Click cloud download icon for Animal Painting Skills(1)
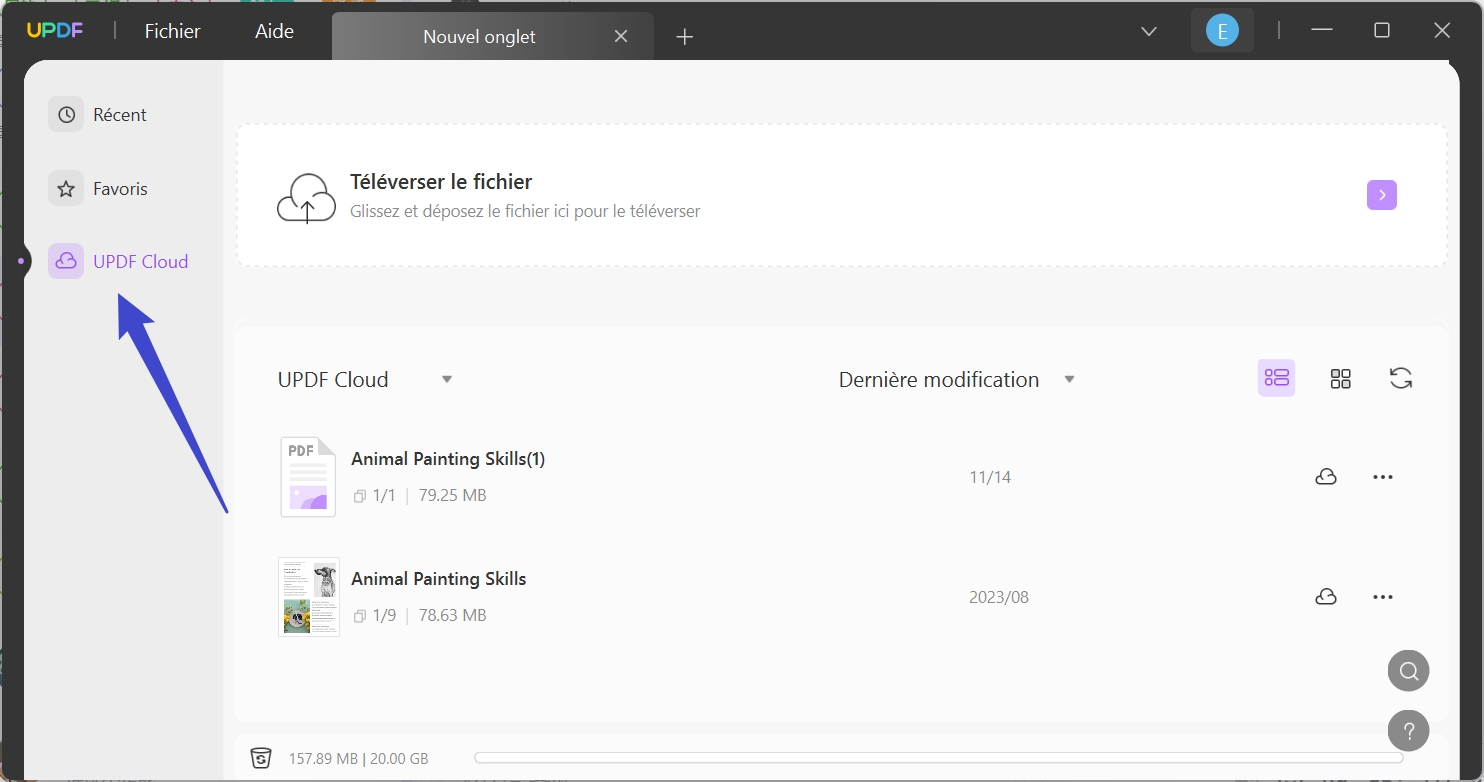This screenshot has width=1484, height=782. tap(1326, 477)
